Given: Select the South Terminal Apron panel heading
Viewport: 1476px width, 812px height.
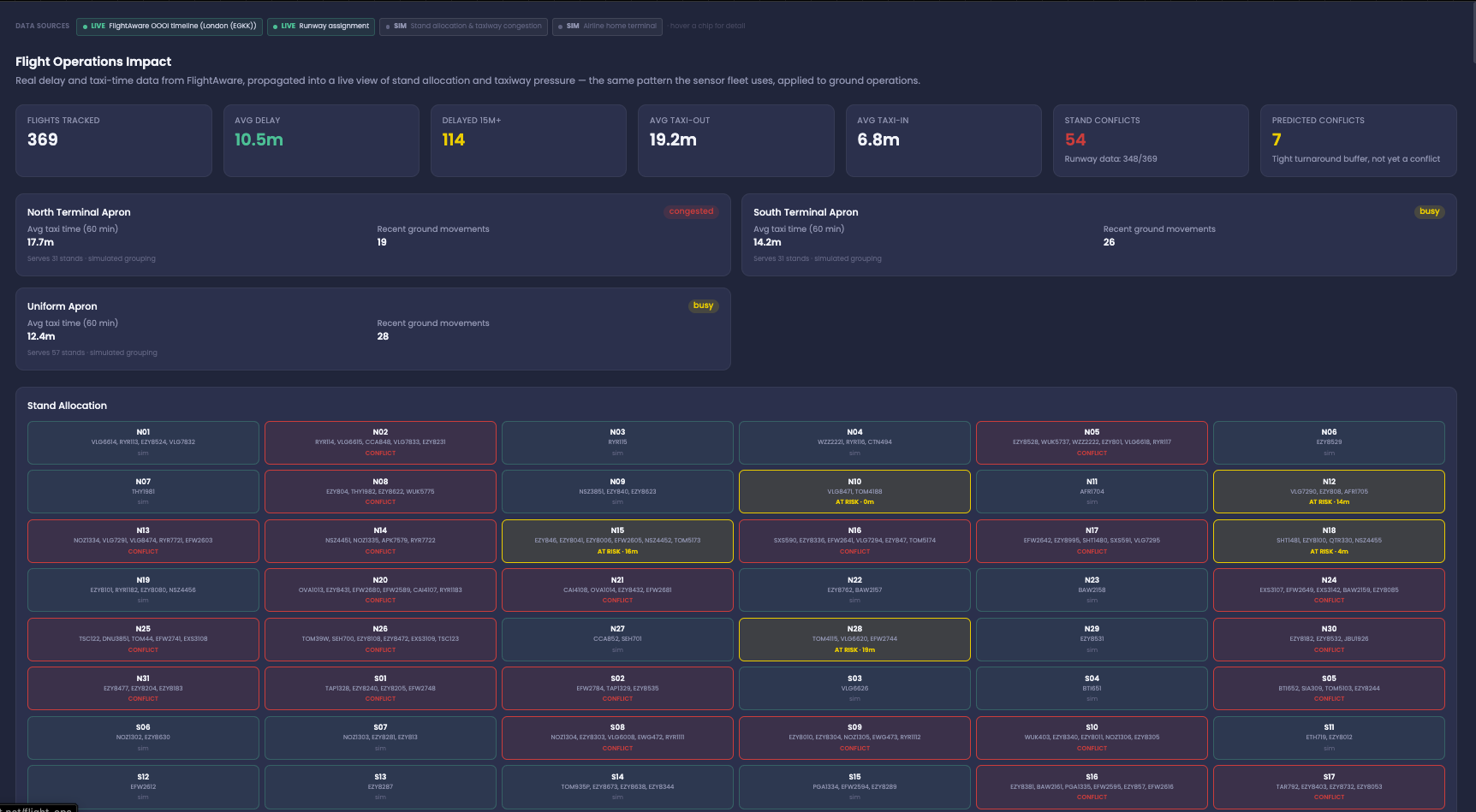Looking at the screenshot, I should pos(806,212).
